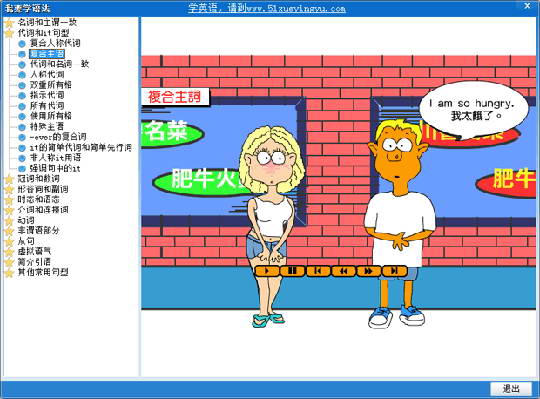Click the blue bullet beside 使用所有格

[22, 116]
